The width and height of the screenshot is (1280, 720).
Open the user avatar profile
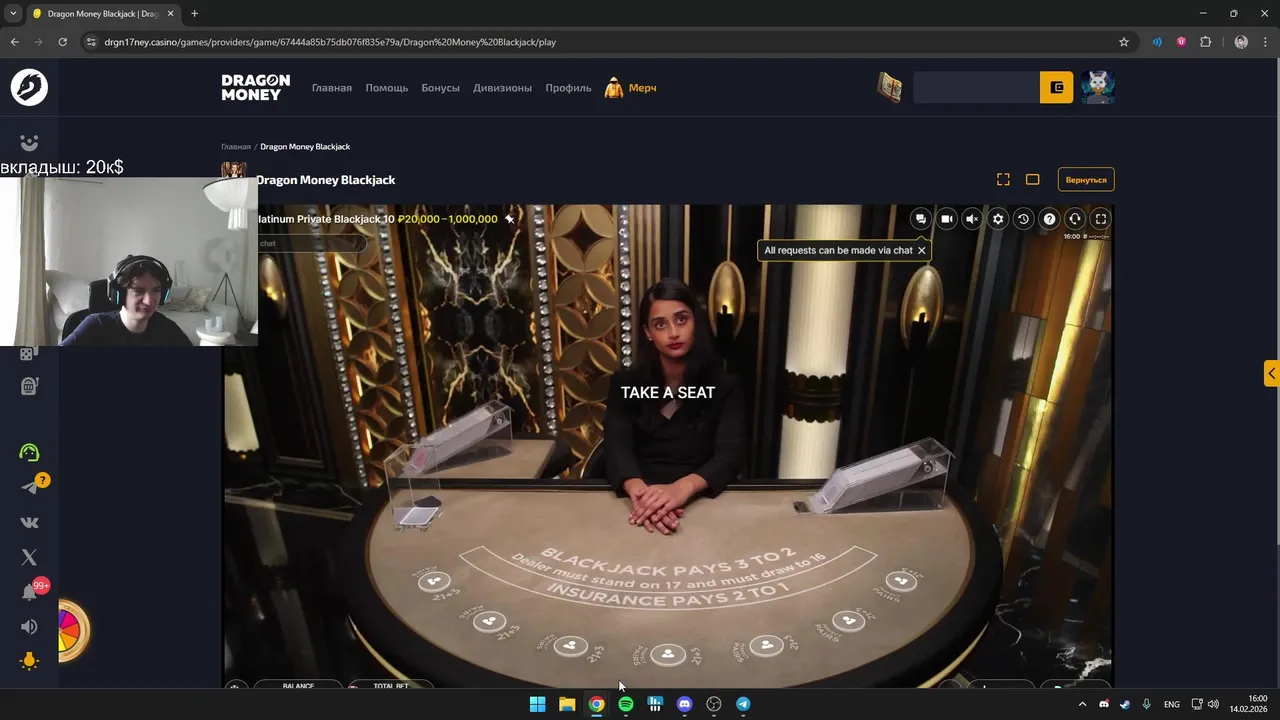coord(1098,88)
